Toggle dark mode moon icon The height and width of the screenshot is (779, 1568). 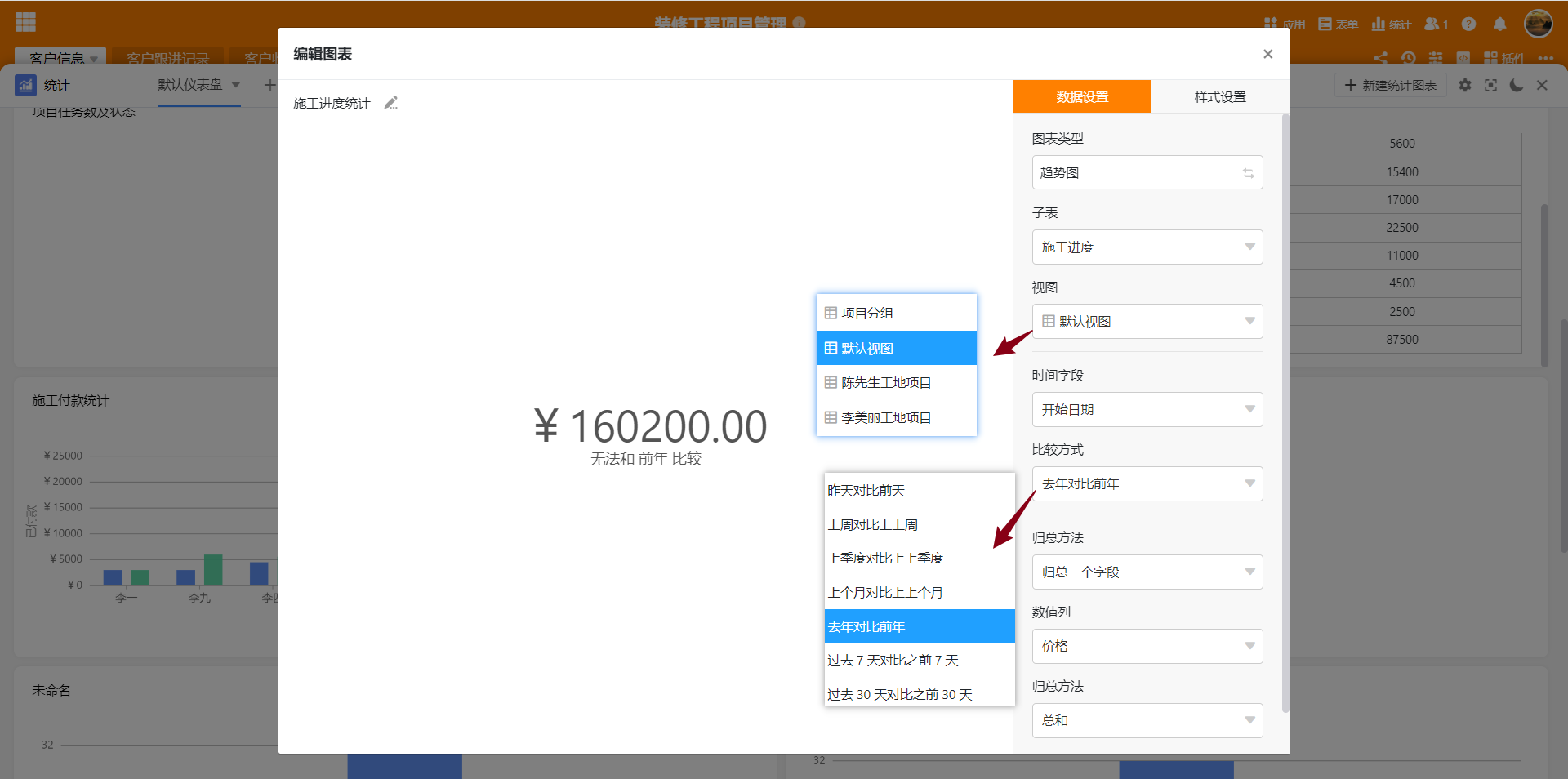point(1517,85)
